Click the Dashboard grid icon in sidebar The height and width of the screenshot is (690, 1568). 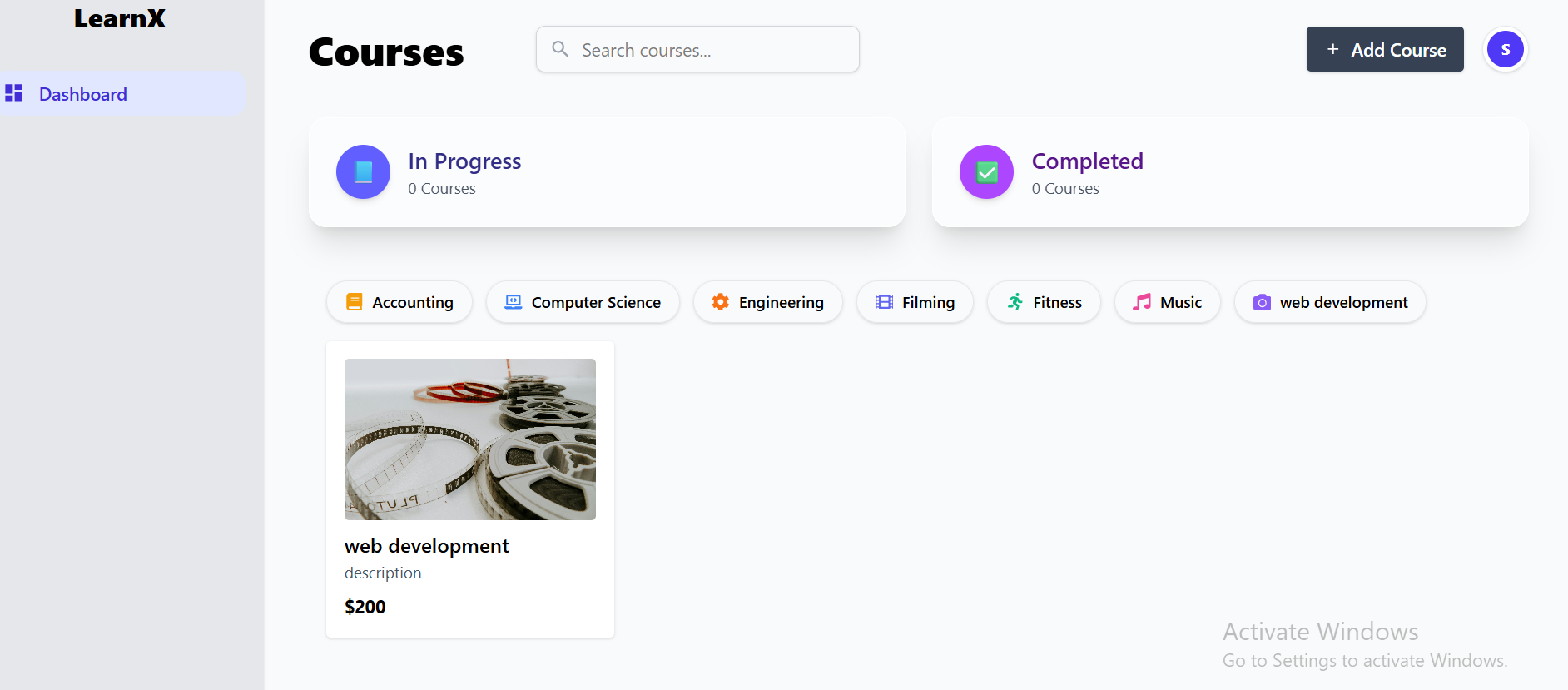pyautogui.click(x=14, y=93)
